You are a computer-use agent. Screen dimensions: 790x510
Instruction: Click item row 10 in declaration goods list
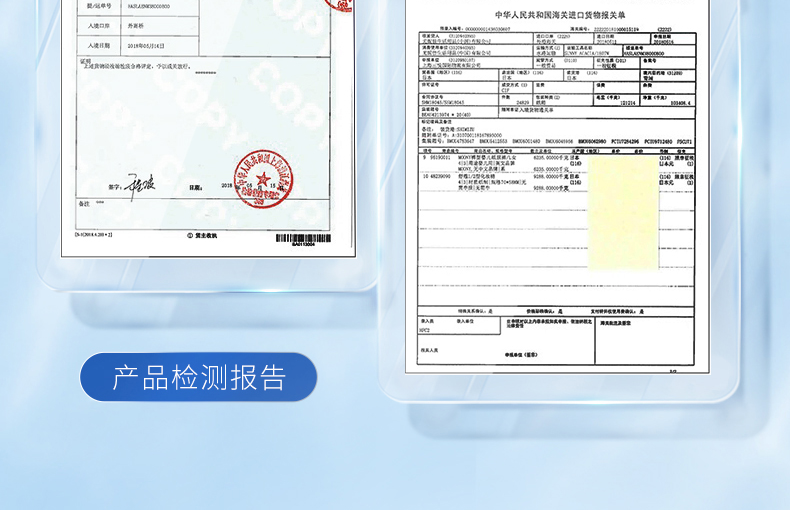click(500, 183)
